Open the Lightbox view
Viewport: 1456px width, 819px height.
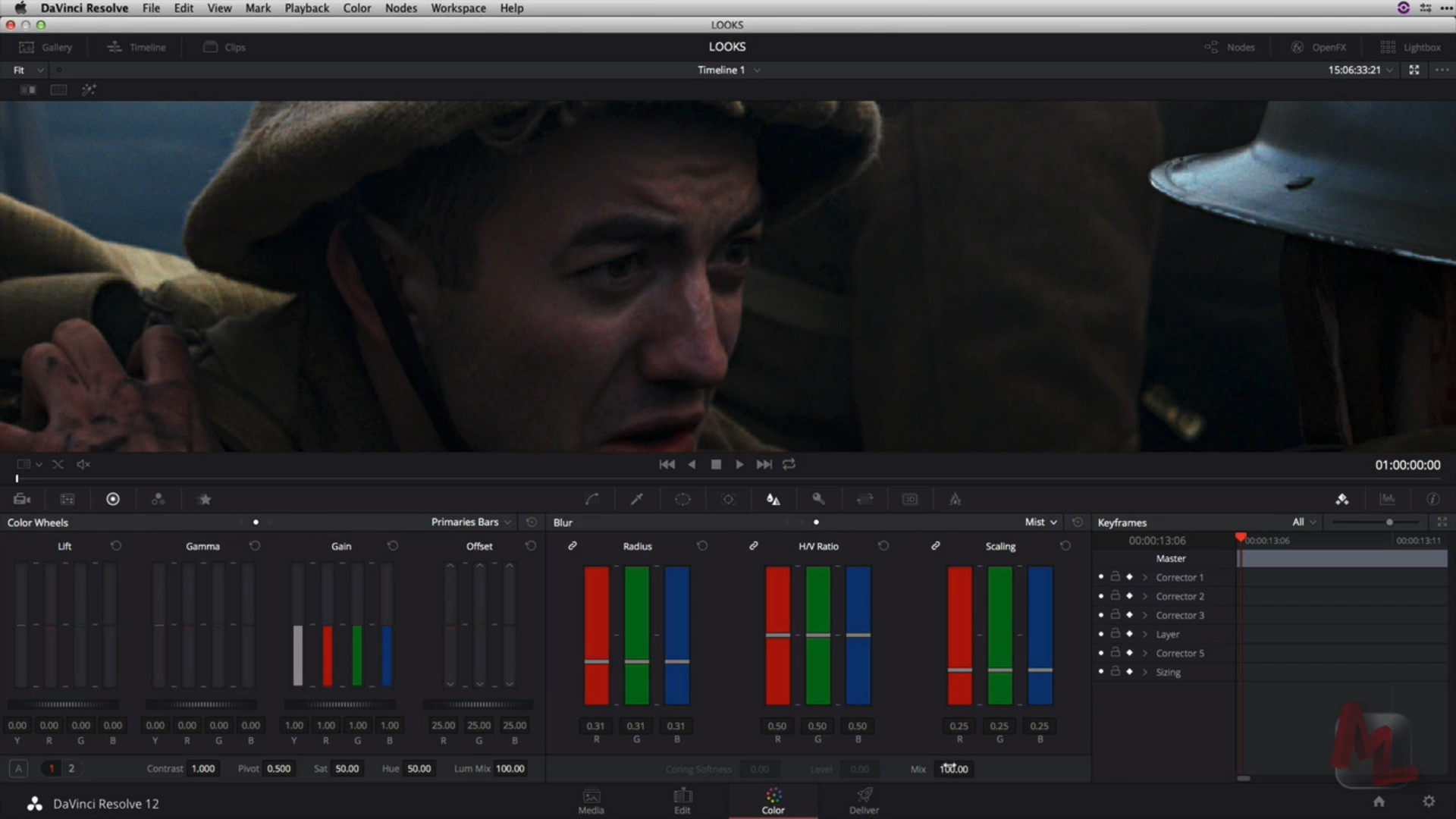pos(1410,47)
